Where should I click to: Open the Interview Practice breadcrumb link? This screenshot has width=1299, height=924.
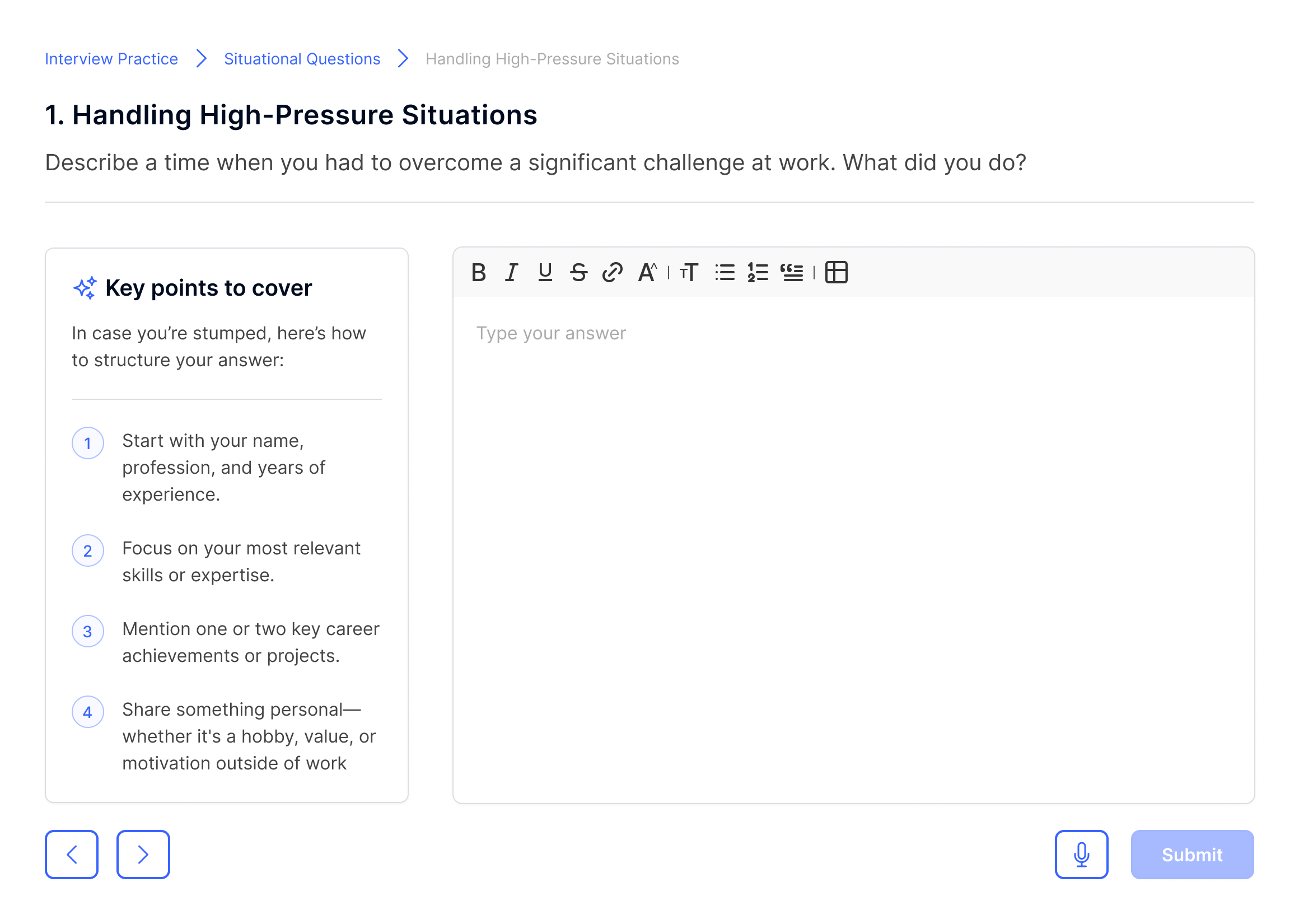tap(111, 59)
